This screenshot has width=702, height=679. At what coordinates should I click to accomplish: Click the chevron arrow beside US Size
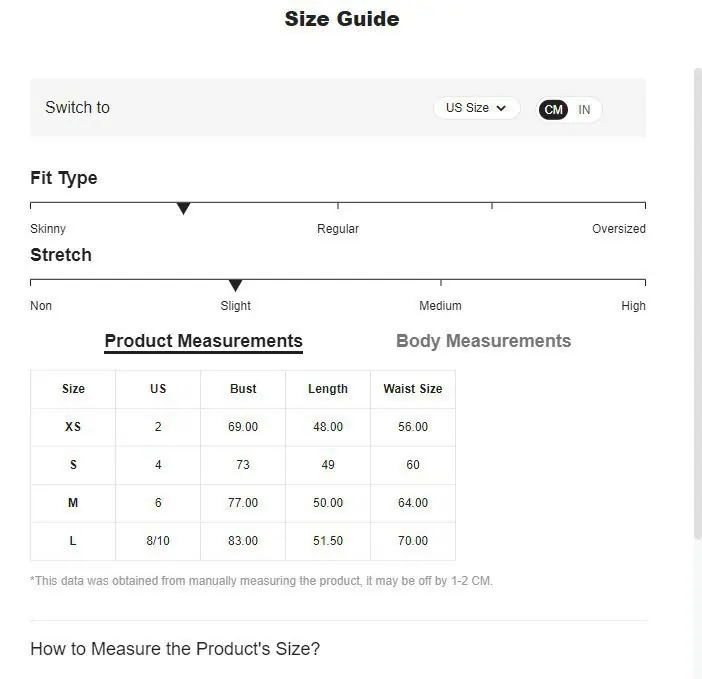point(501,108)
